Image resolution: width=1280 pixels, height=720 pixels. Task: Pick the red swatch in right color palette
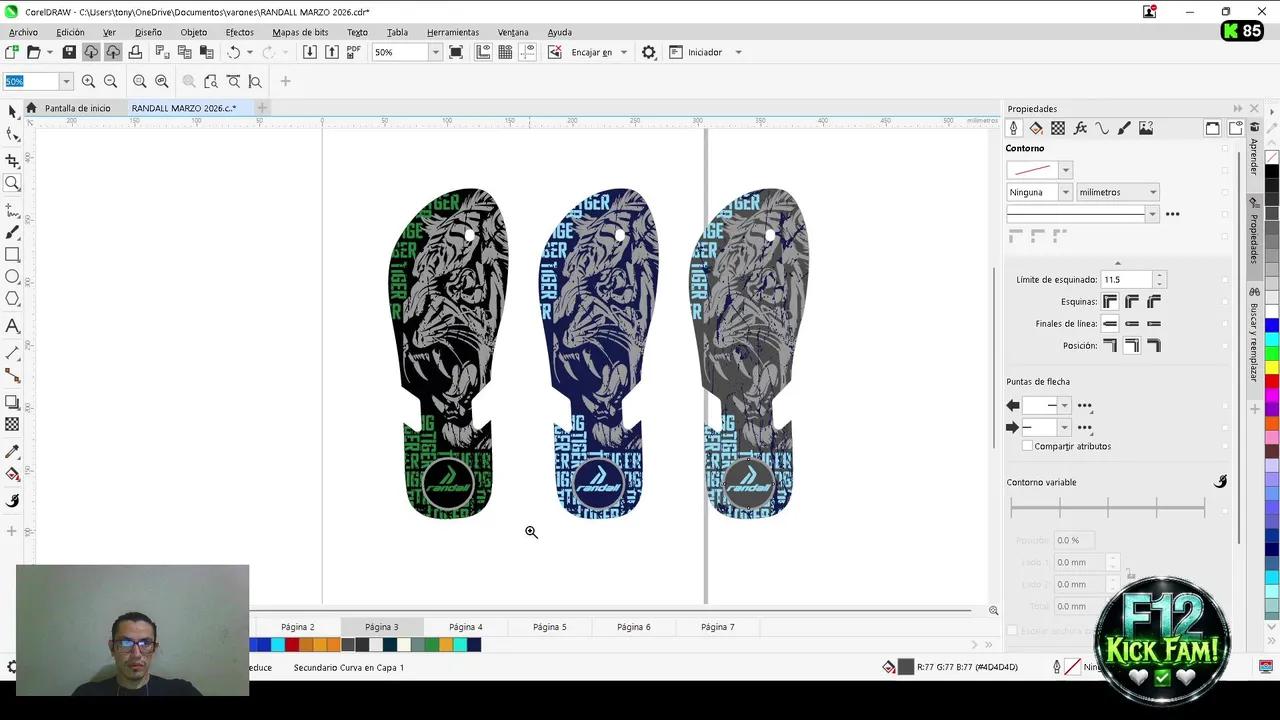(1272, 381)
